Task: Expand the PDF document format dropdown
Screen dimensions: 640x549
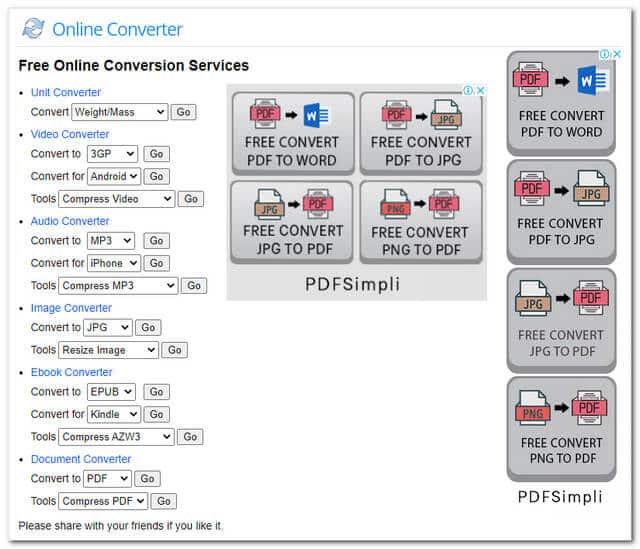Action: tap(107, 479)
